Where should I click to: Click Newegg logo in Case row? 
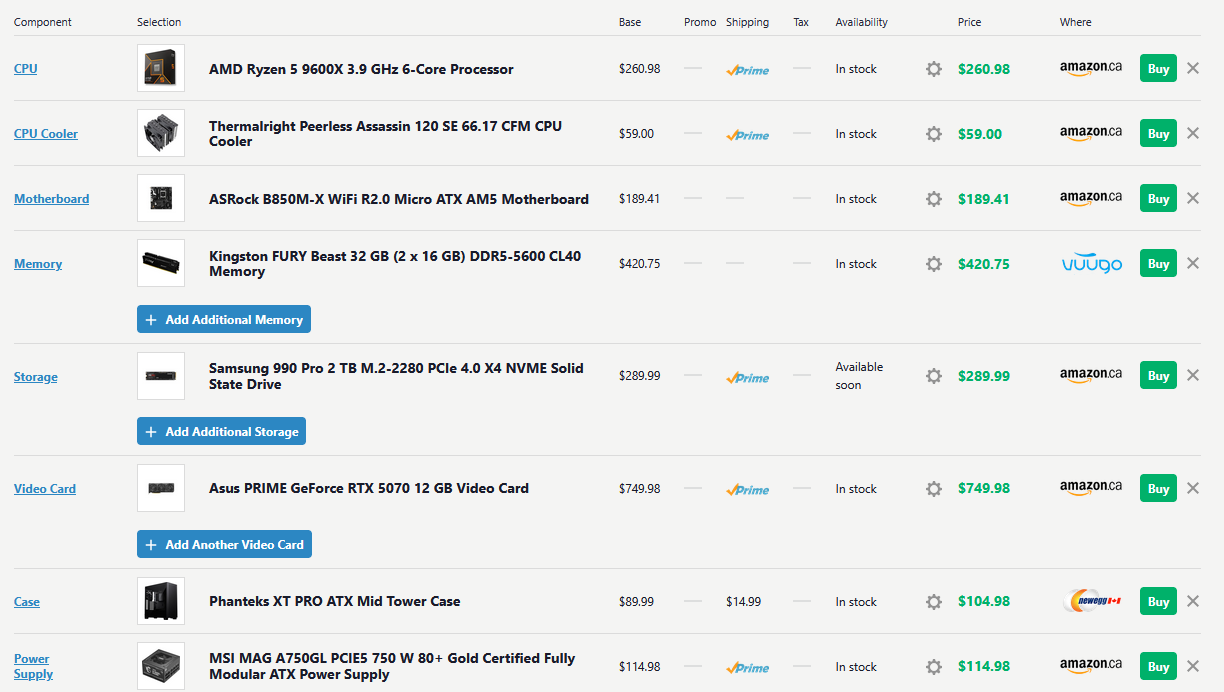1091,601
